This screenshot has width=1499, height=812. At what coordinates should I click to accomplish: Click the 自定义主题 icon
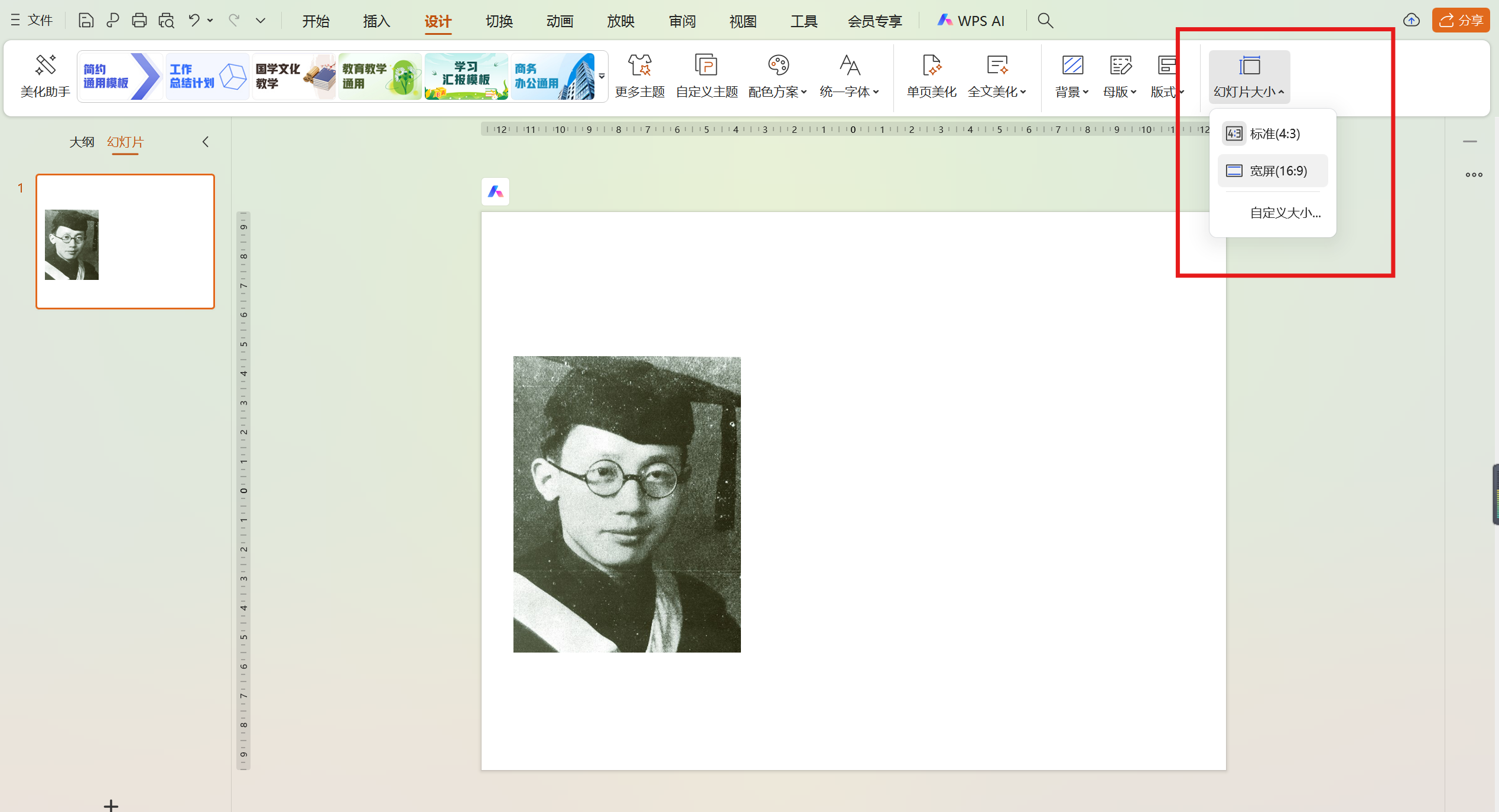pyautogui.click(x=706, y=66)
